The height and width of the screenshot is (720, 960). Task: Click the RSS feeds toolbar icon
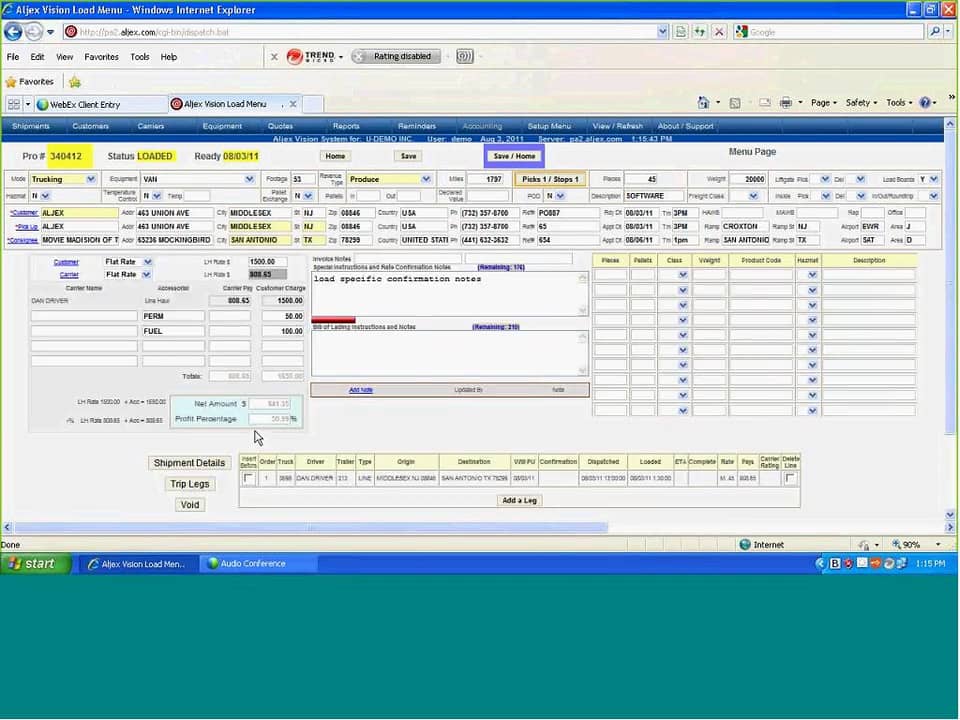point(735,103)
